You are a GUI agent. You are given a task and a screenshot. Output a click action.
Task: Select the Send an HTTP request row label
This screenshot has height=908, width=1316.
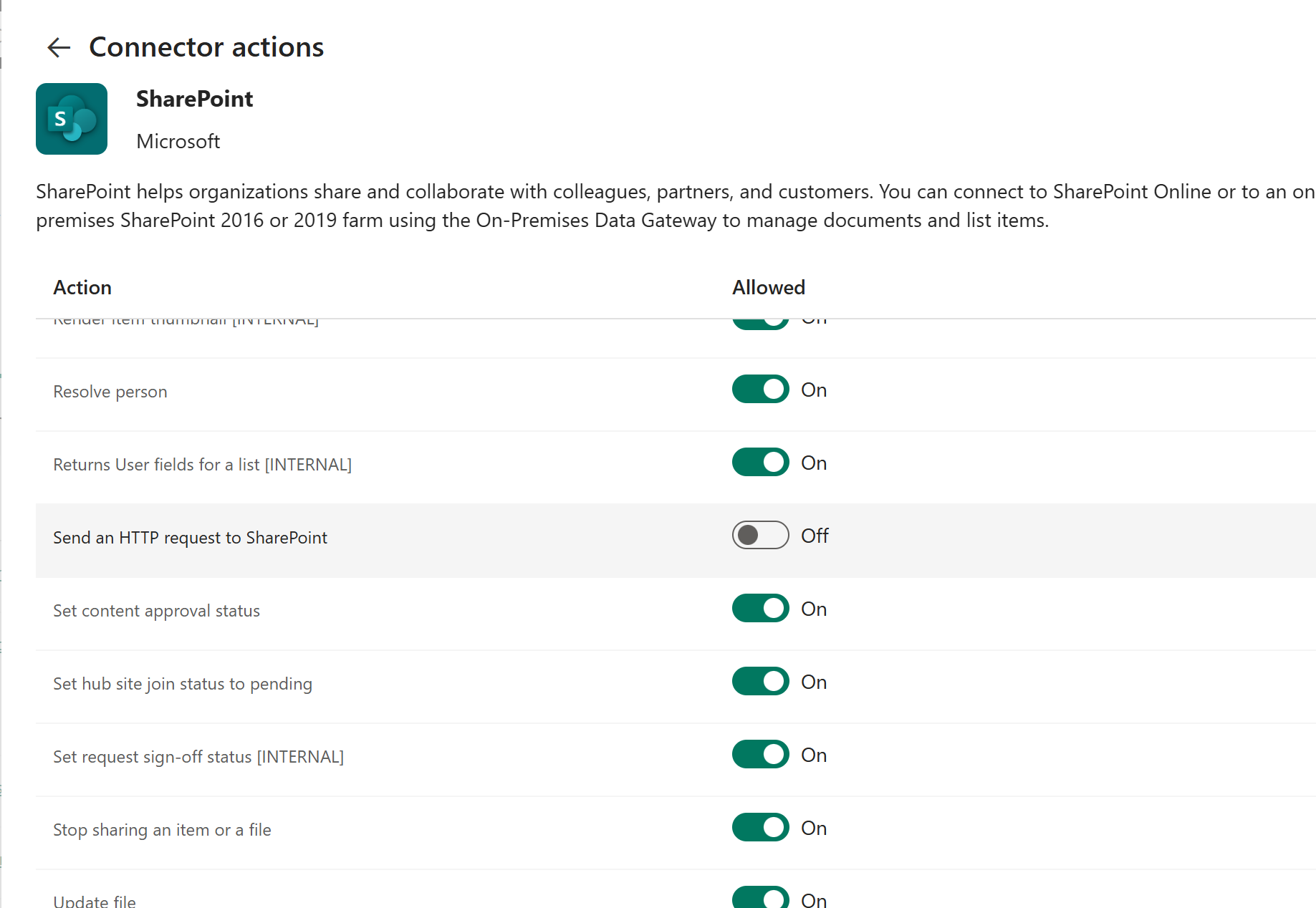190,538
